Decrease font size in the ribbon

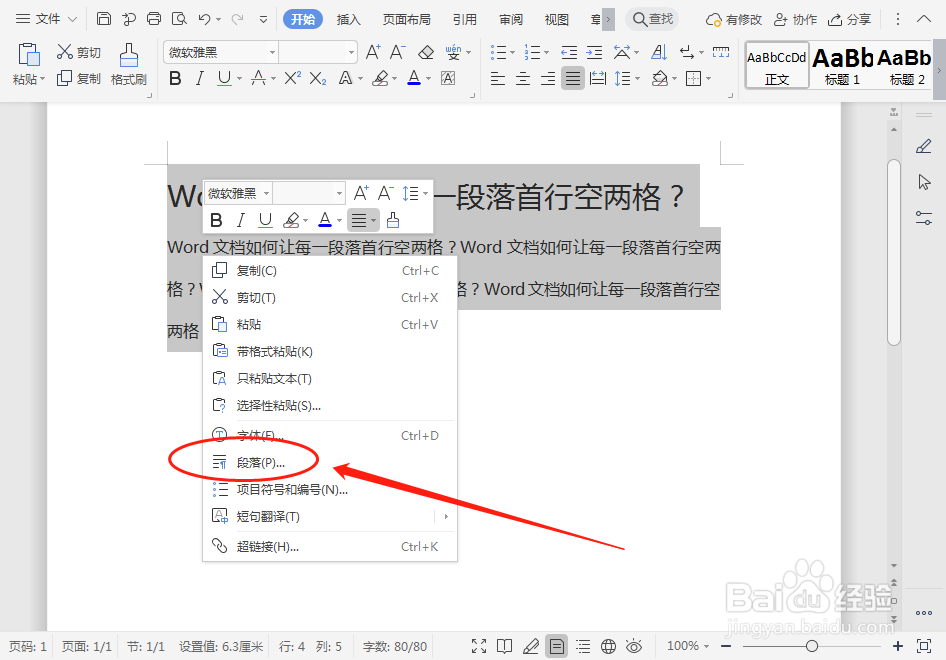398,52
